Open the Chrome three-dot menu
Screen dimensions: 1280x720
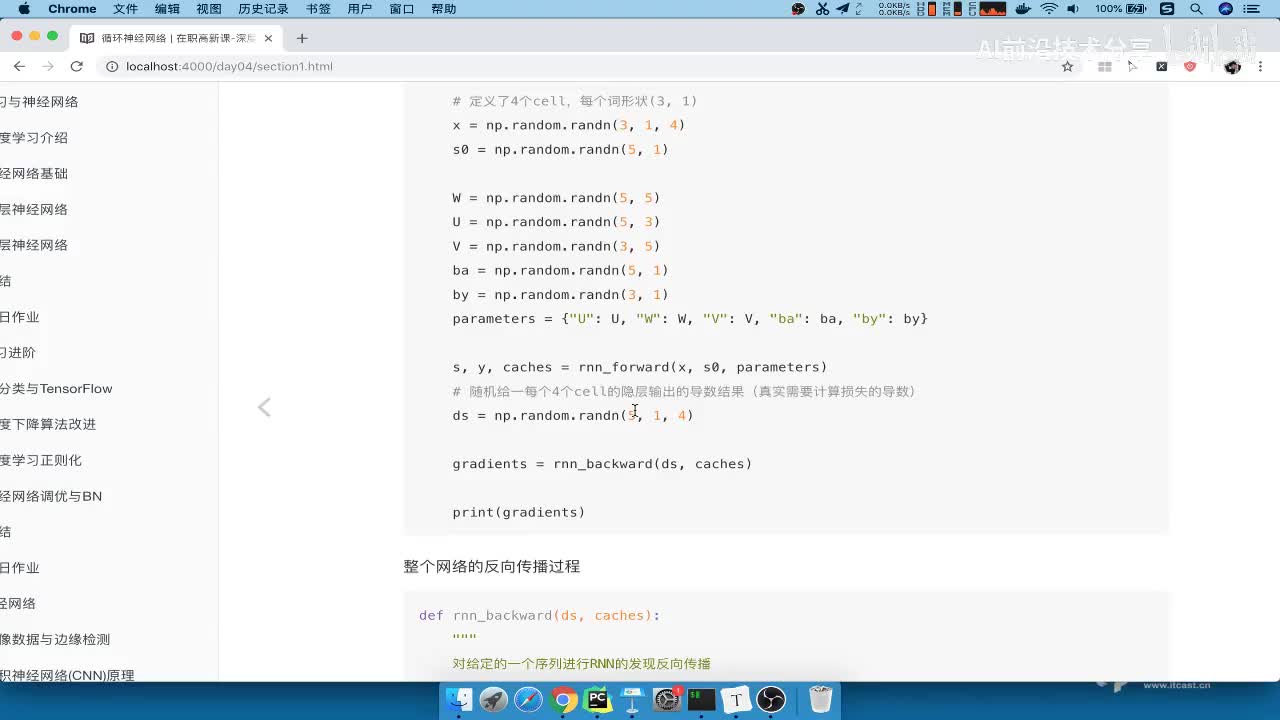pyautogui.click(x=1261, y=66)
